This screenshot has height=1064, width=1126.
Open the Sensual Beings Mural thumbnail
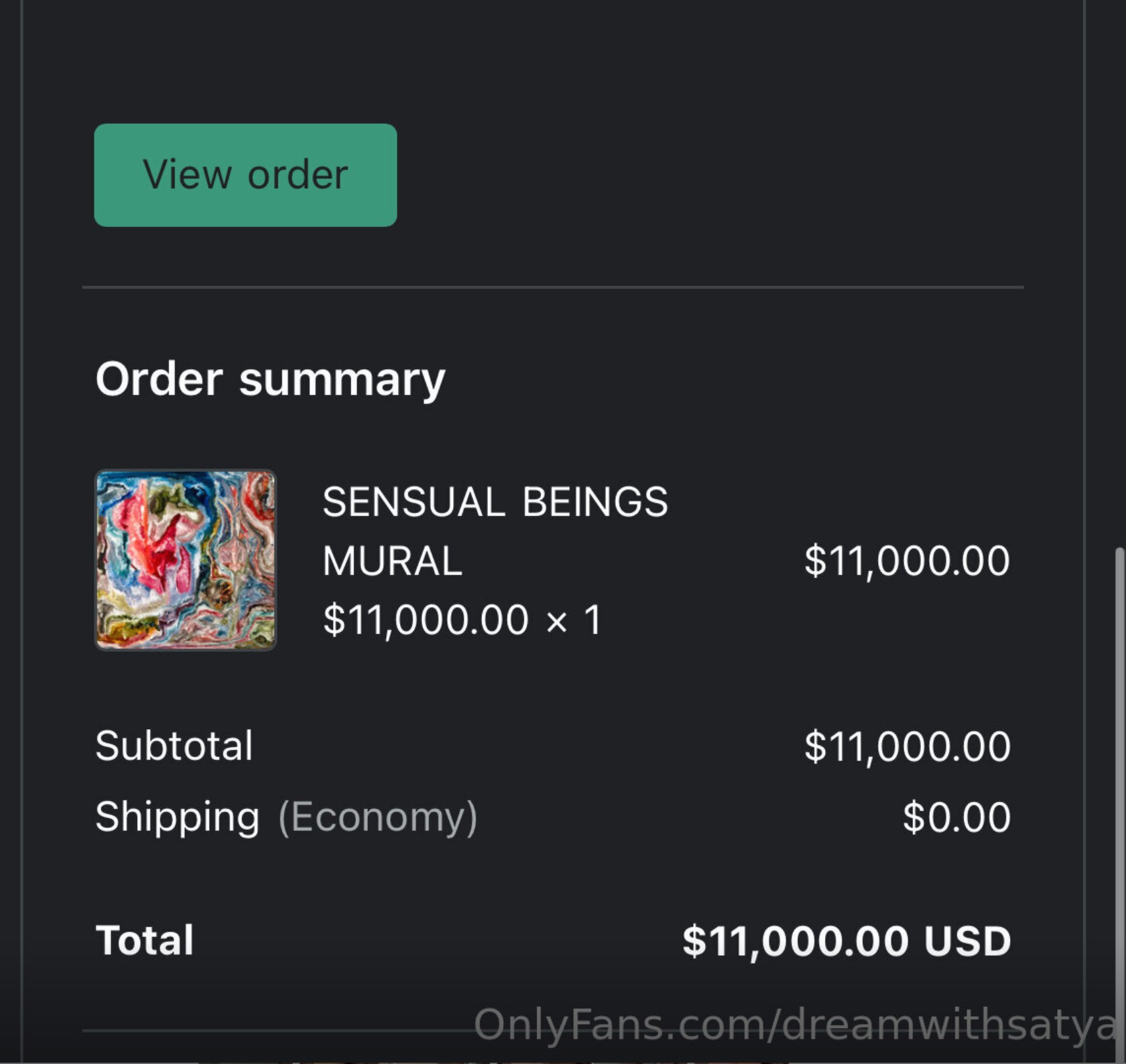(186, 560)
